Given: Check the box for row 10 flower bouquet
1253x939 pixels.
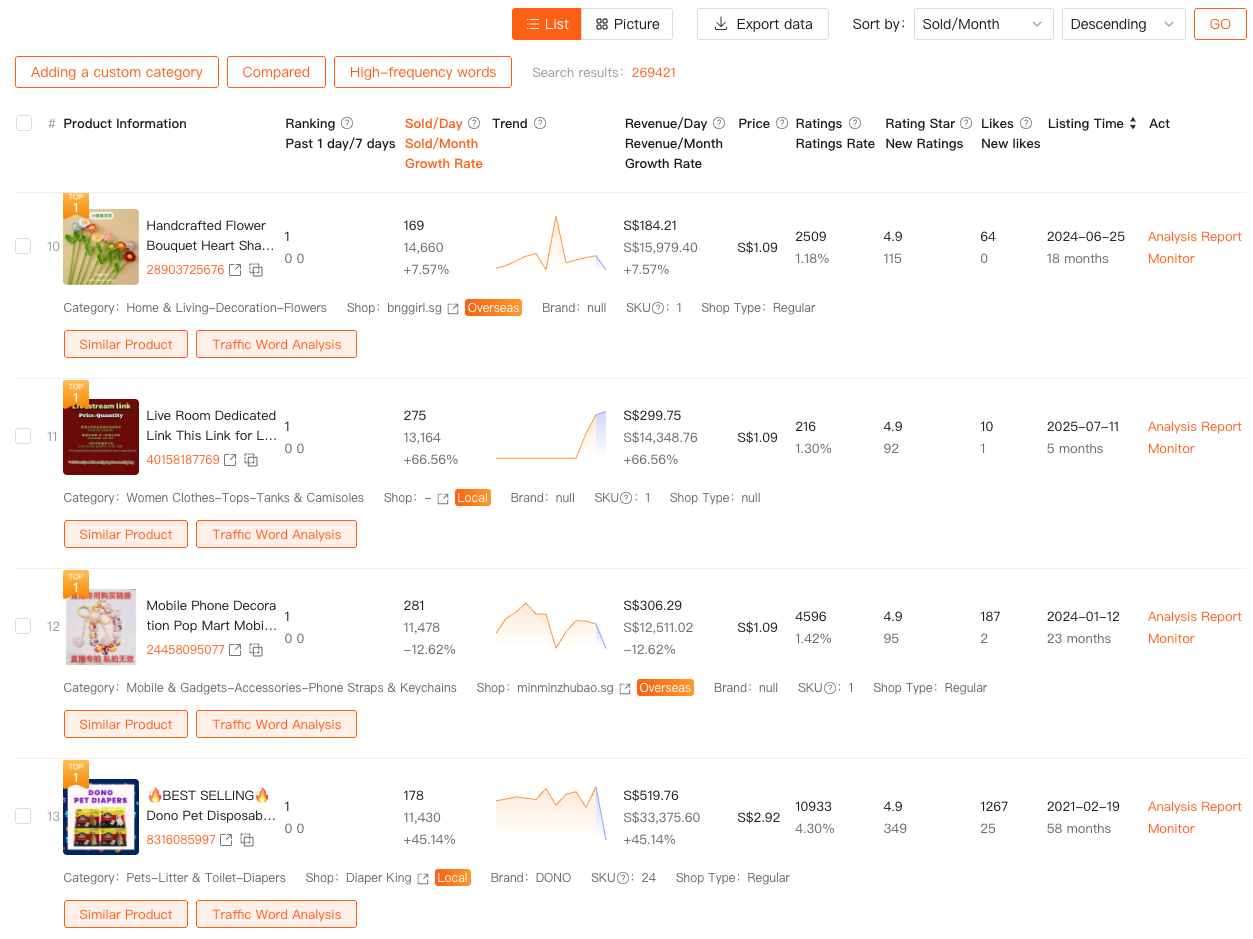Looking at the screenshot, I should click(23, 246).
